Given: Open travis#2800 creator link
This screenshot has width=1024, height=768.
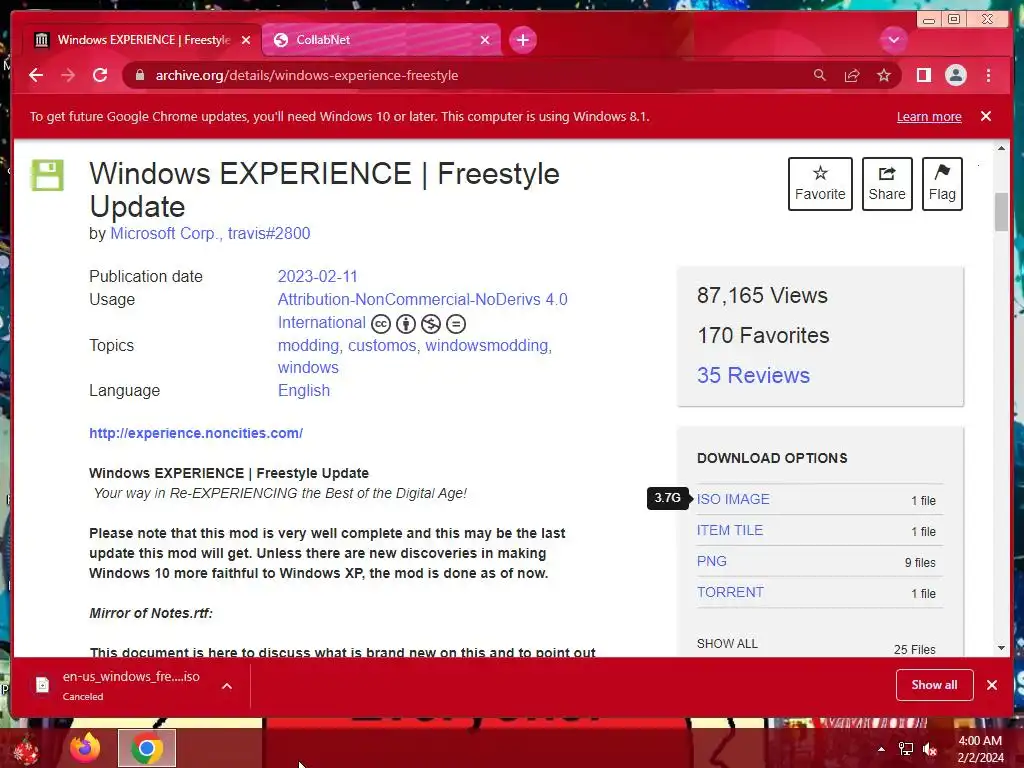Looking at the screenshot, I should point(268,233).
